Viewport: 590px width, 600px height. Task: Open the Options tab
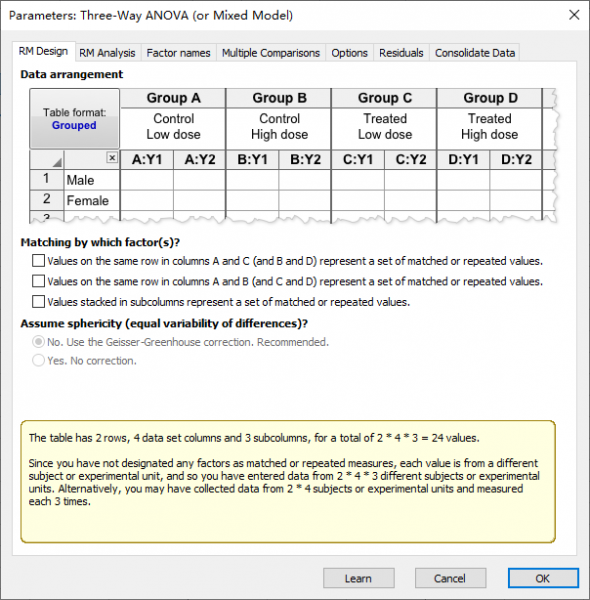tap(349, 53)
